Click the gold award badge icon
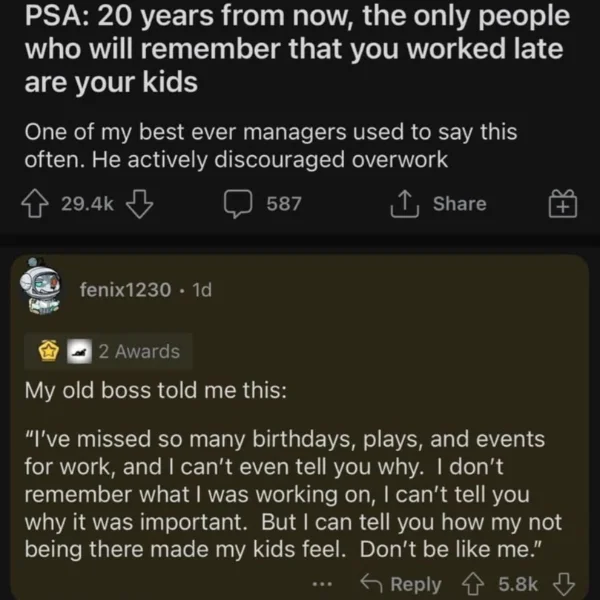The height and width of the screenshot is (600, 600). [x=45, y=351]
